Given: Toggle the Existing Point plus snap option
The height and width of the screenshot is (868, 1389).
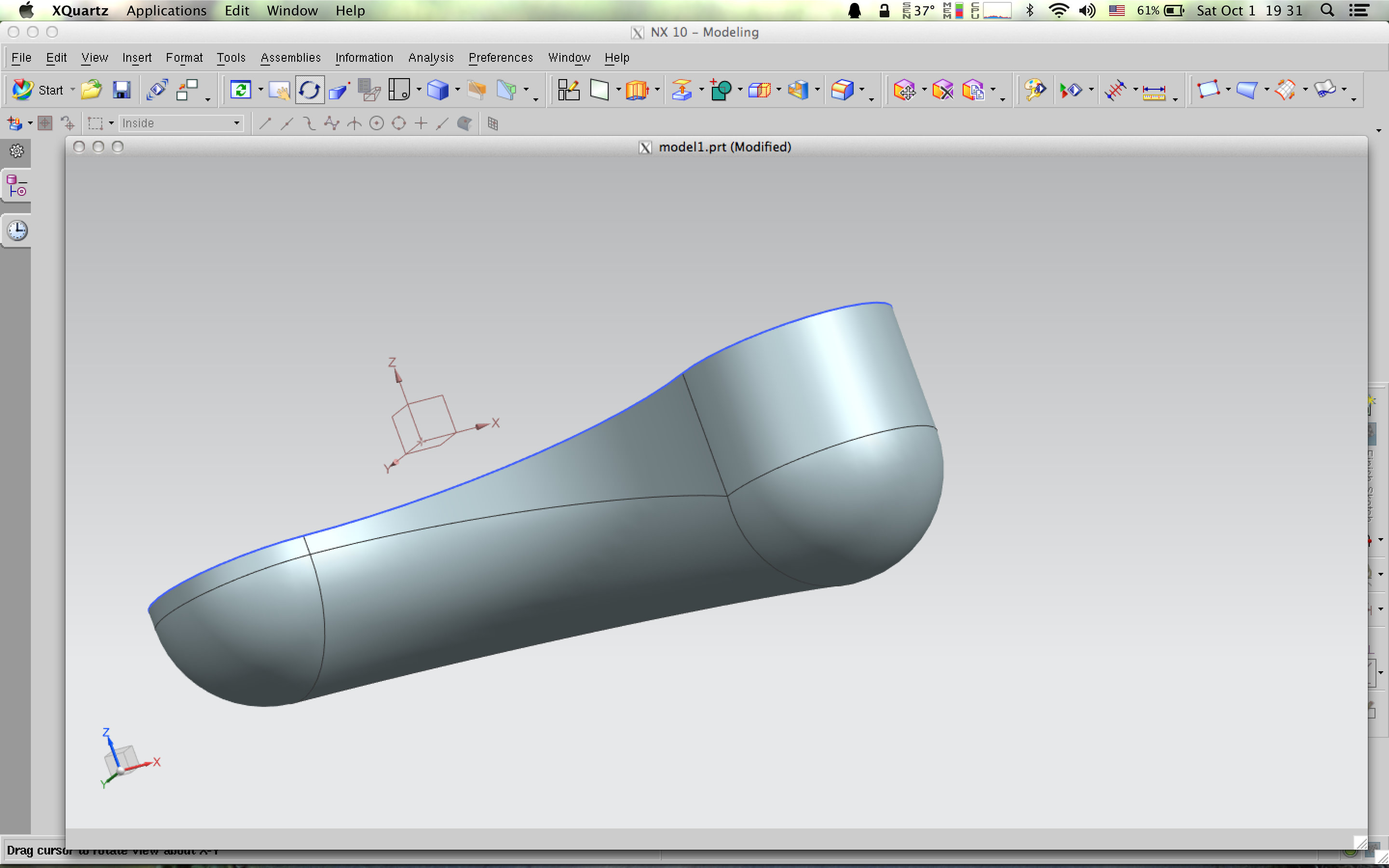Looking at the screenshot, I should click(421, 123).
